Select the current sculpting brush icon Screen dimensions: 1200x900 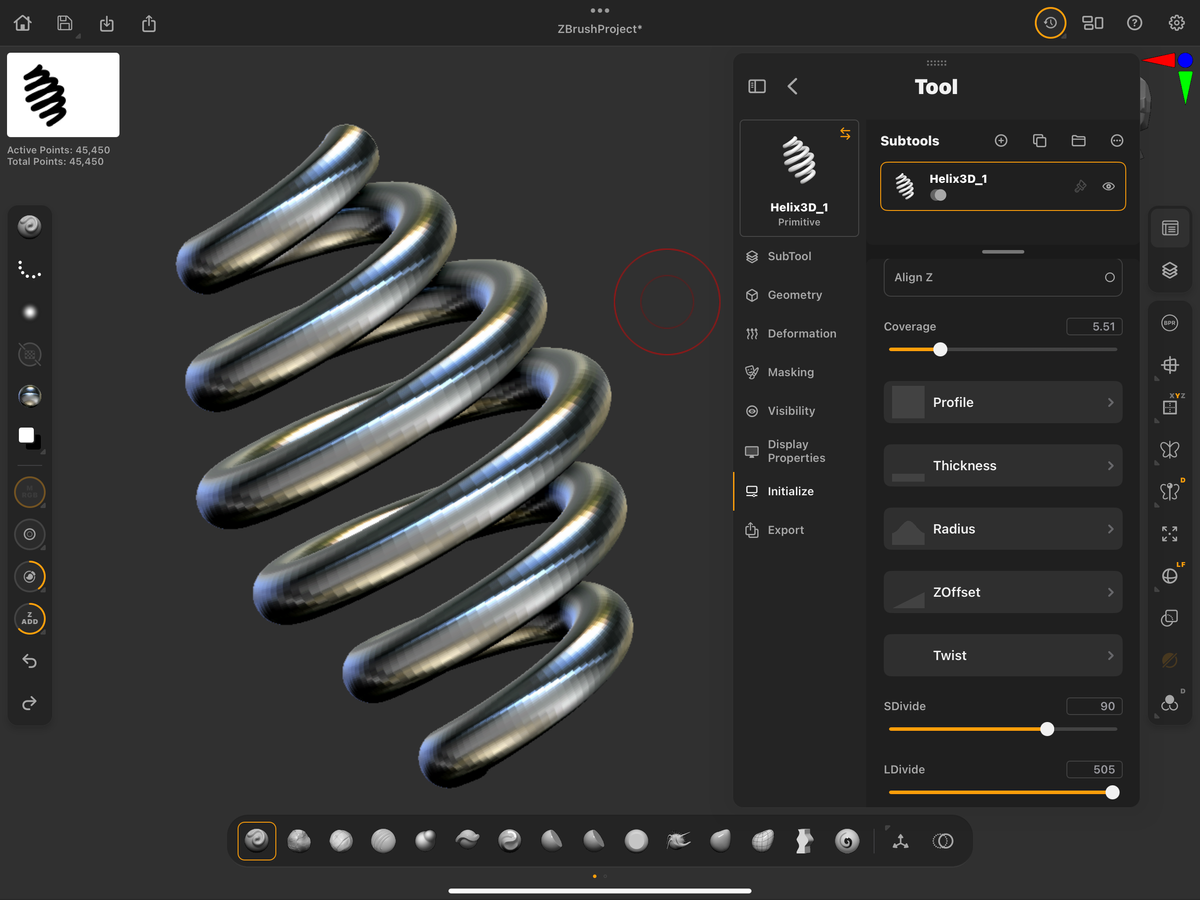[29, 226]
